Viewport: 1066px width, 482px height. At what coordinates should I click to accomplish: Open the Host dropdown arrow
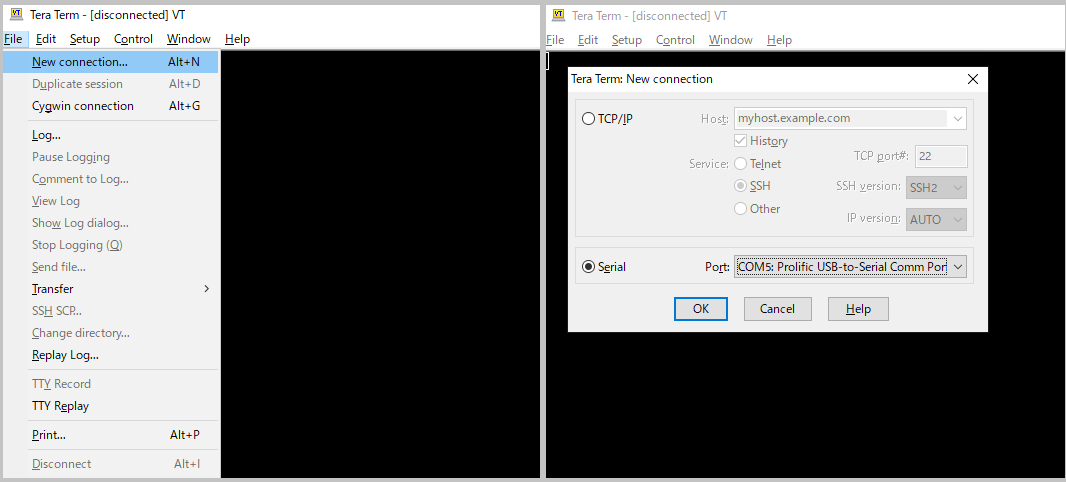[958, 118]
